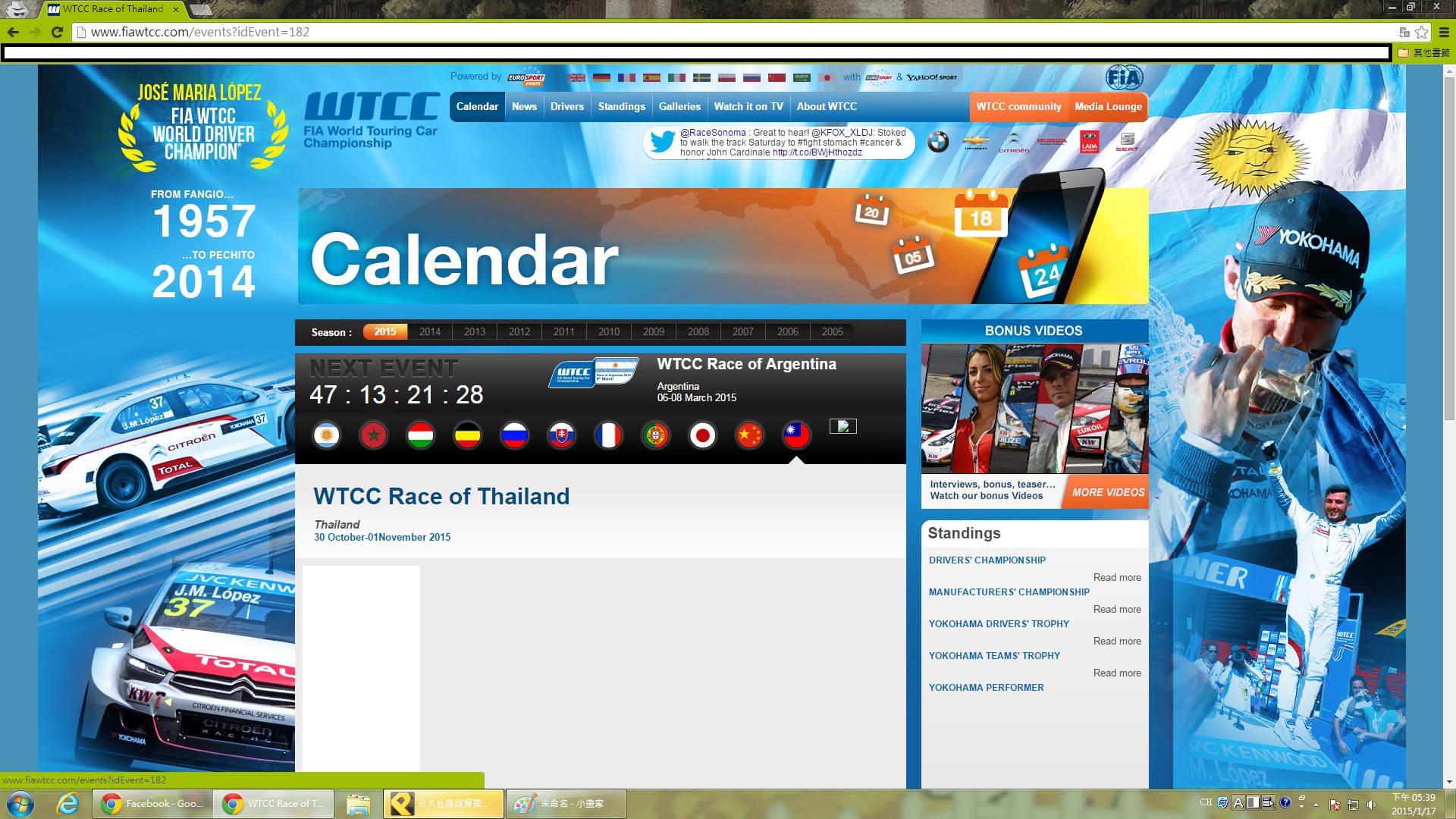The height and width of the screenshot is (819, 1456).
Task: Open the Drivers menu item
Action: tap(567, 107)
